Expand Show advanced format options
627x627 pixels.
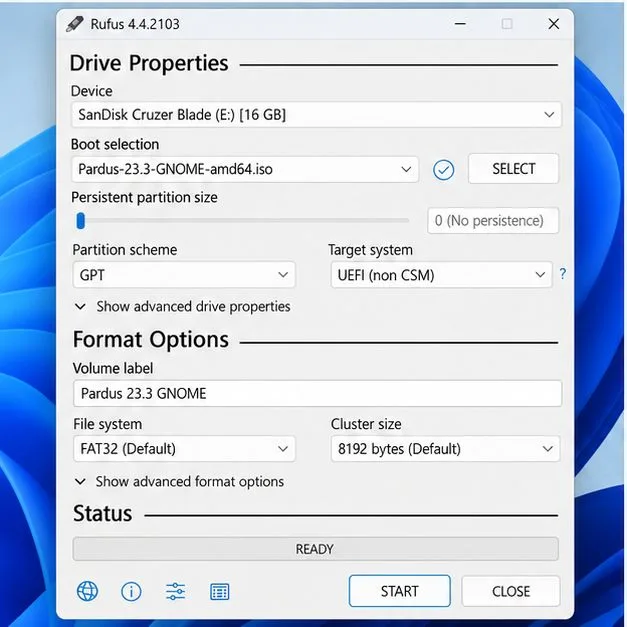tap(180, 481)
